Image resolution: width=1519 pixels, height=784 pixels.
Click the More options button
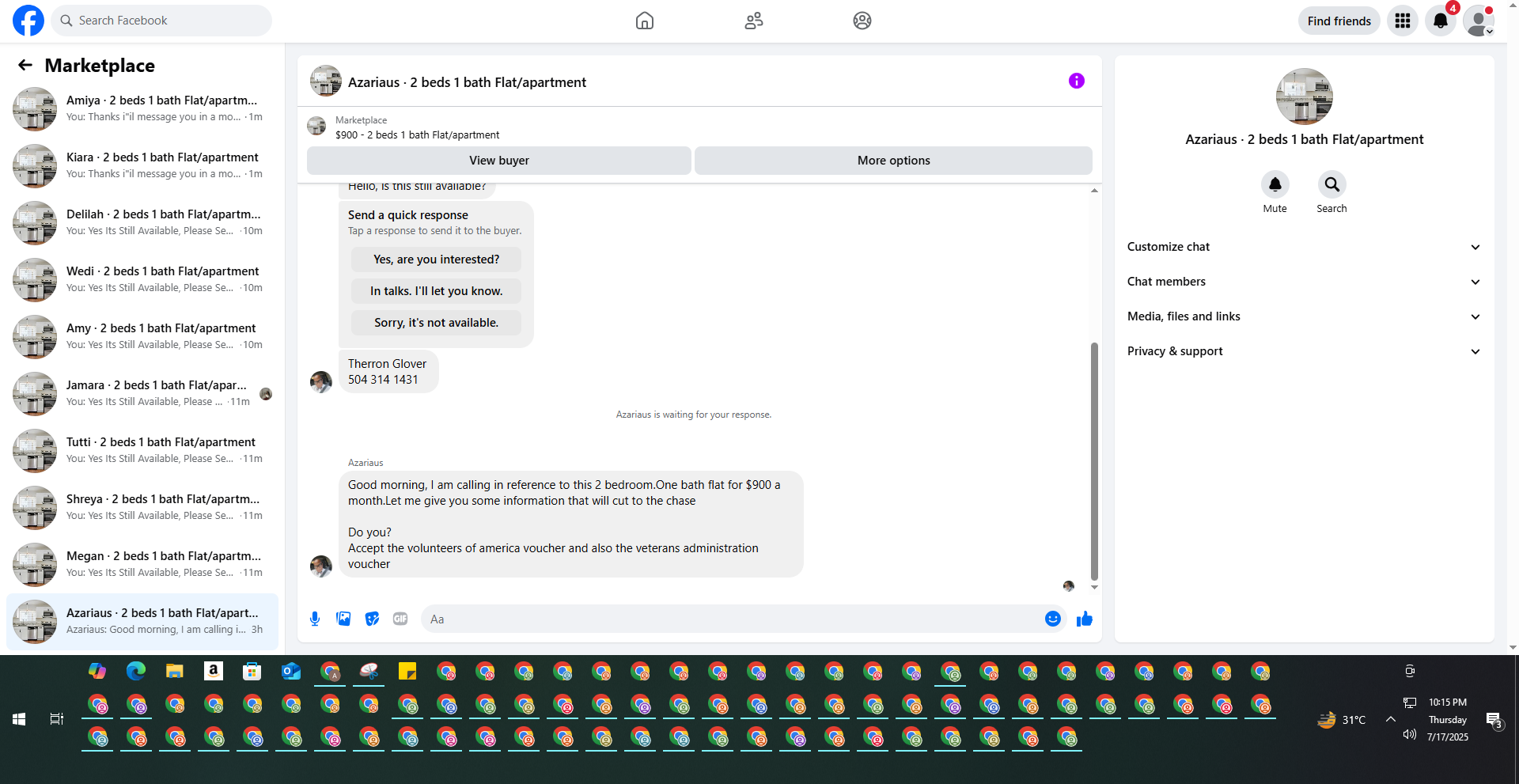tap(894, 161)
